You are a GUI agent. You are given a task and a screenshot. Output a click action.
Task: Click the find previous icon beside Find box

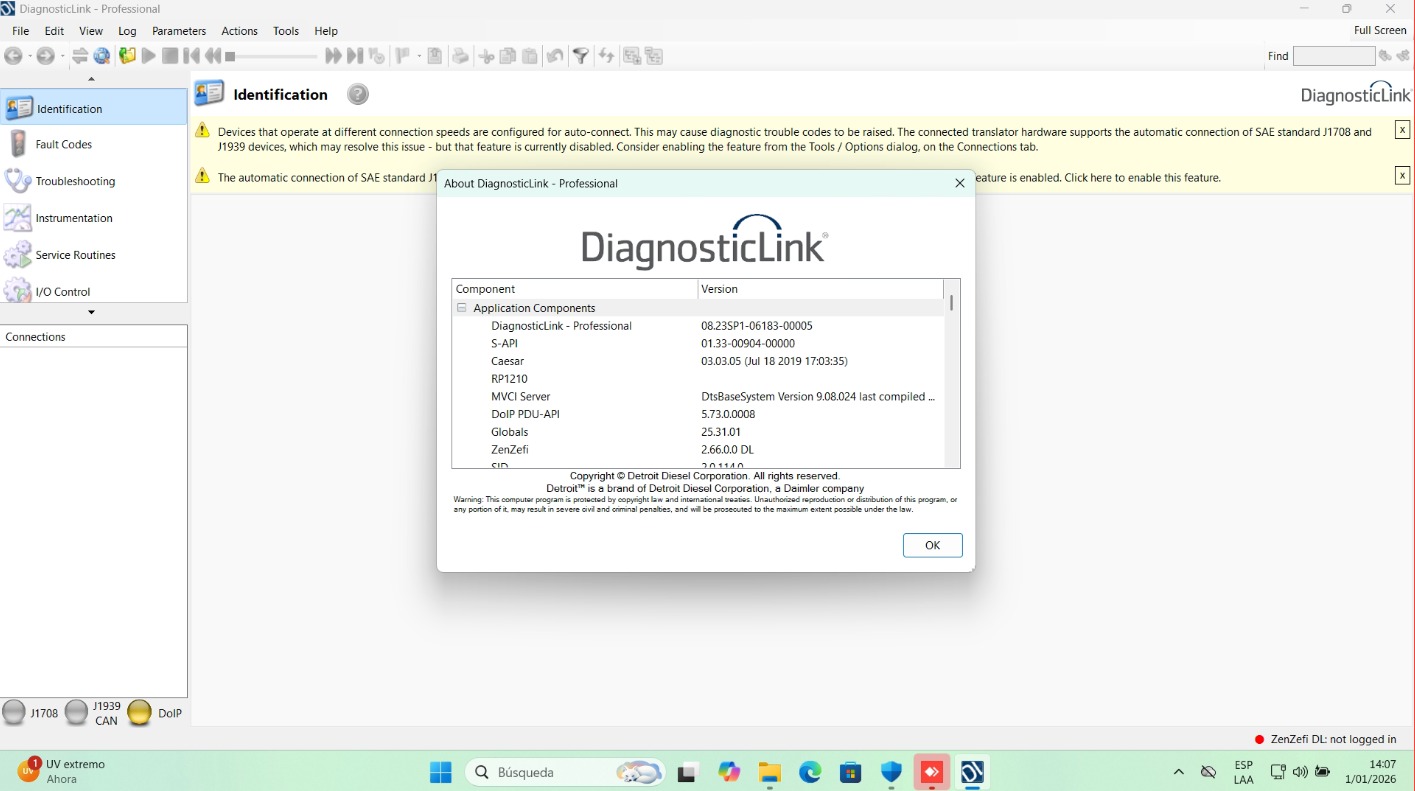click(x=1386, y=56)
